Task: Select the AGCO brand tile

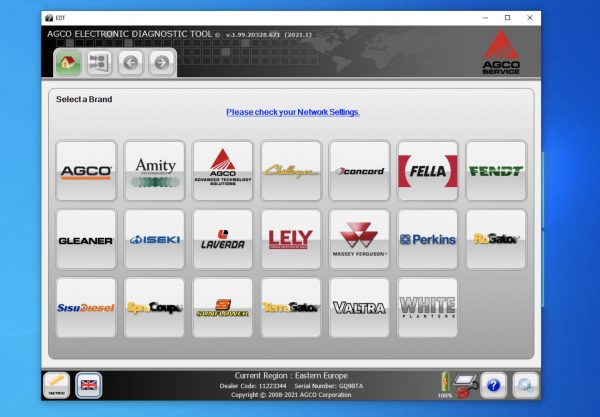Action: 86,171
